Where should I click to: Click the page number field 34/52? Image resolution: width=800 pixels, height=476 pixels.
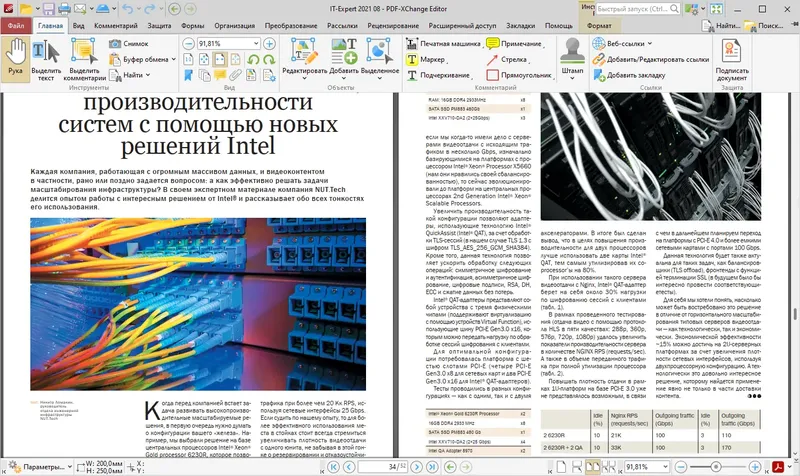[382, 467]
